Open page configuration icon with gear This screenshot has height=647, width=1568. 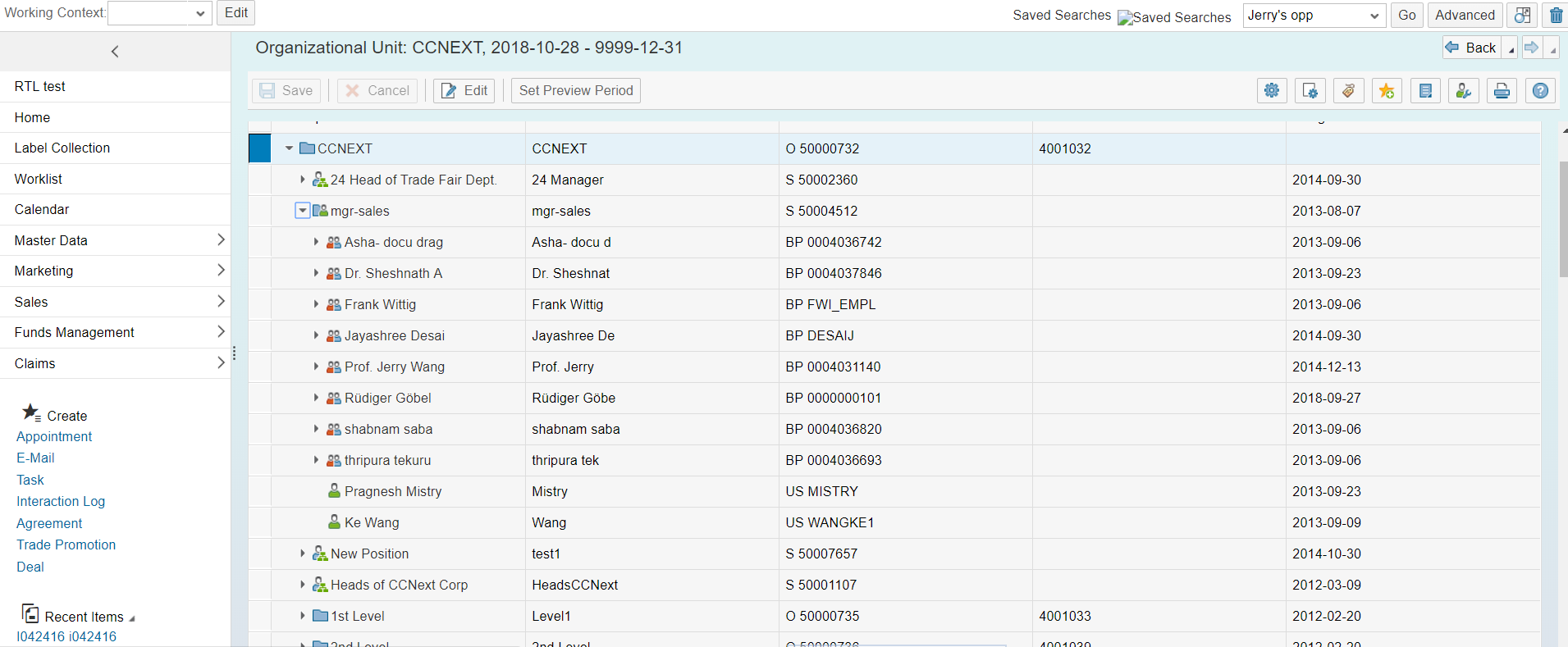[1310, 90]
